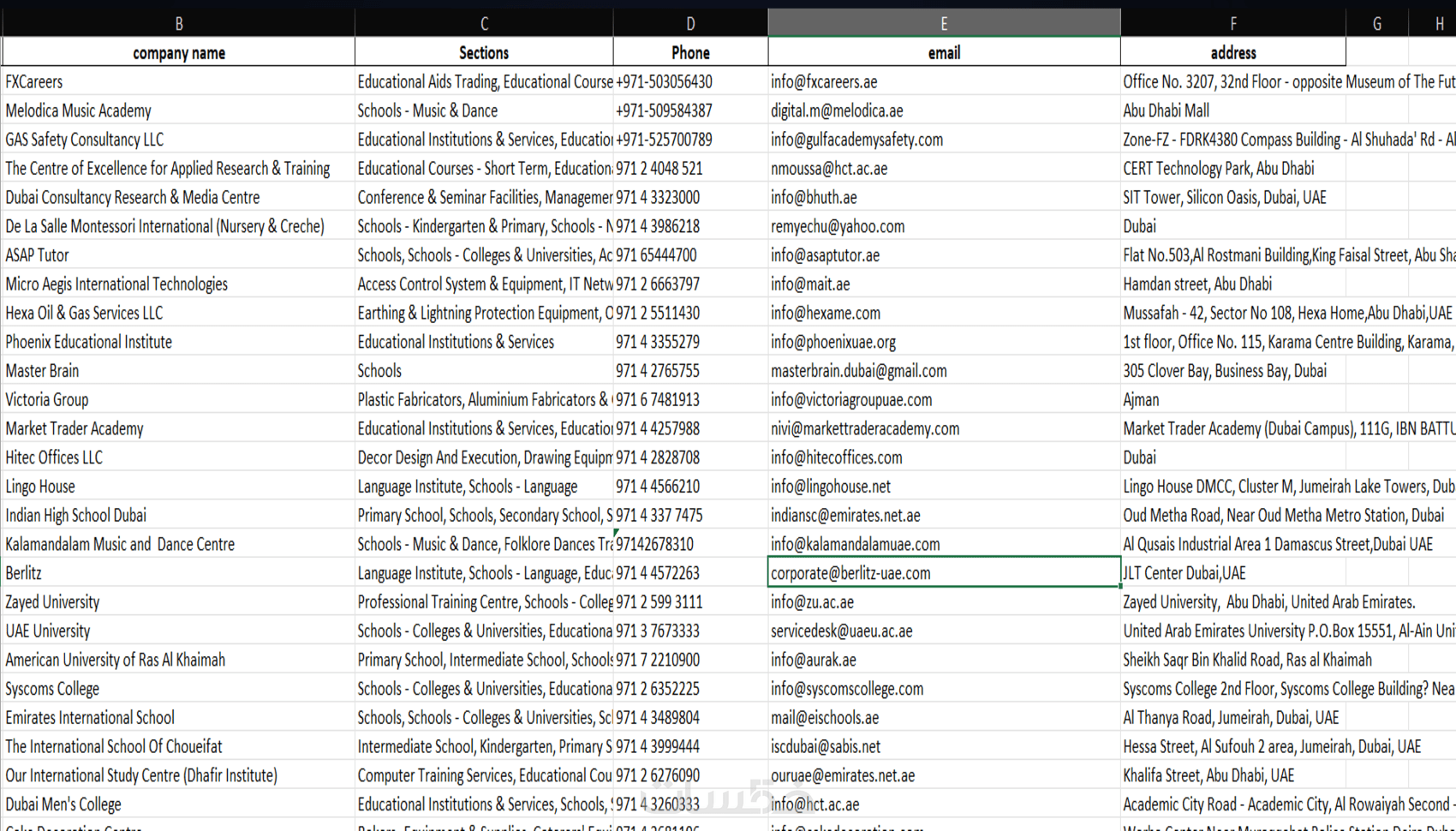Select the Hitec Offices LLC cell

pyautogui.click(x=178, y=457)
